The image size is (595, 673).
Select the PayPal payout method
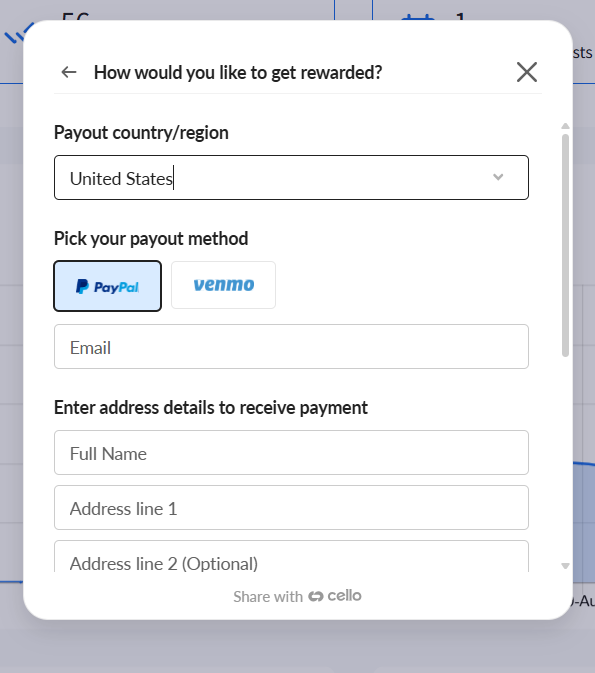click(108, 286)
